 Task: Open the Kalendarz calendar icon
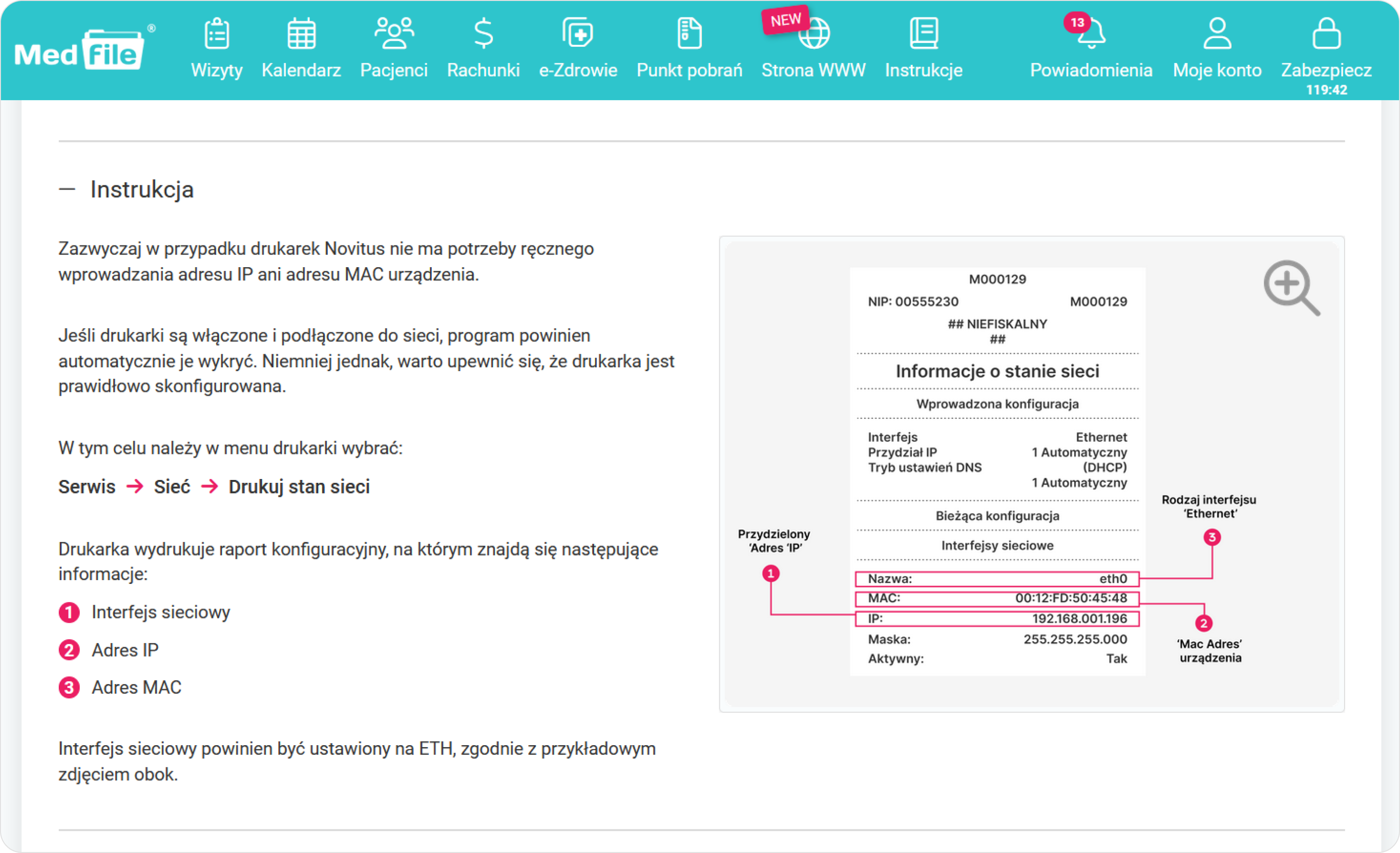301,34
